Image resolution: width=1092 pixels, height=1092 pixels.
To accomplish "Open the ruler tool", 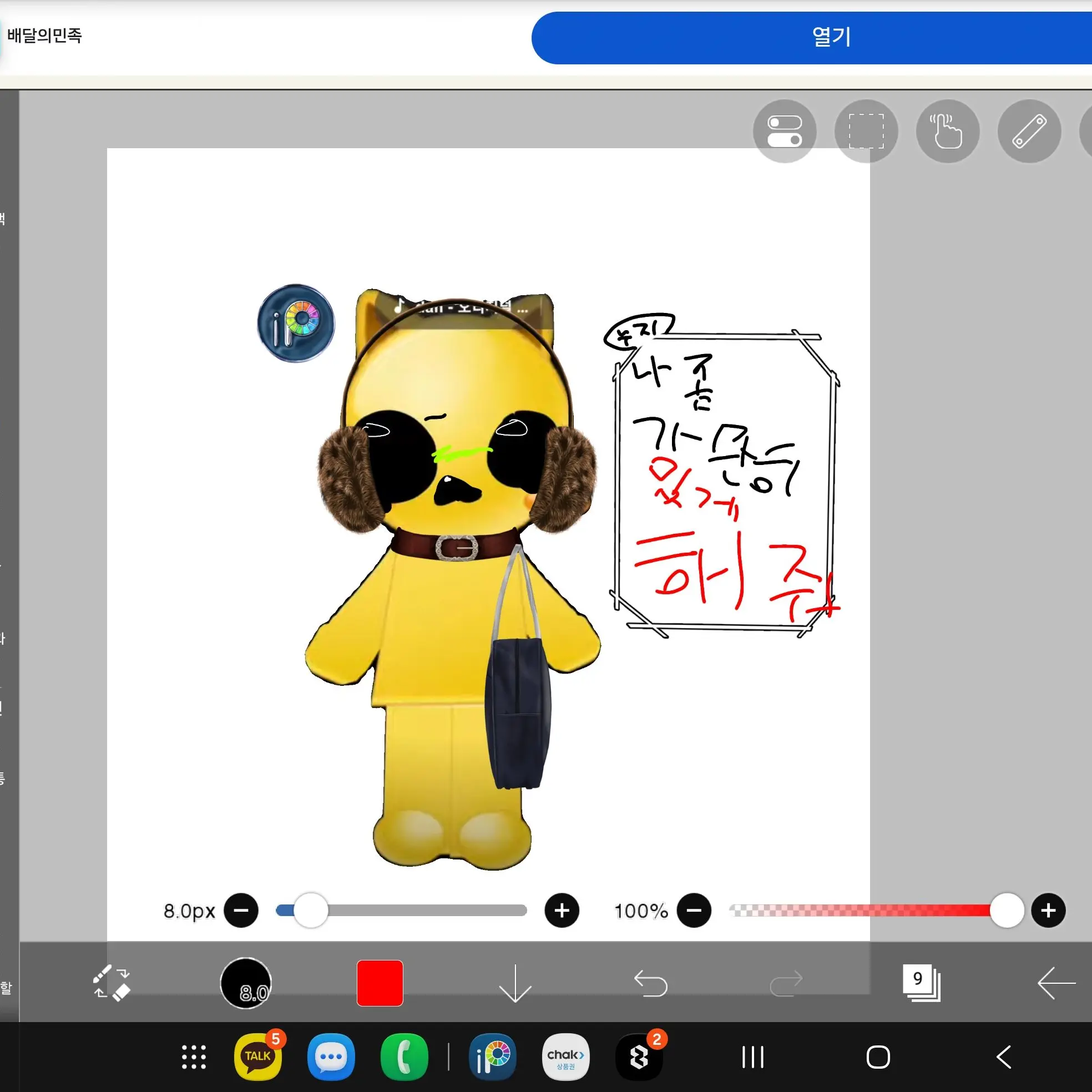I will [x=1029, y=131].
